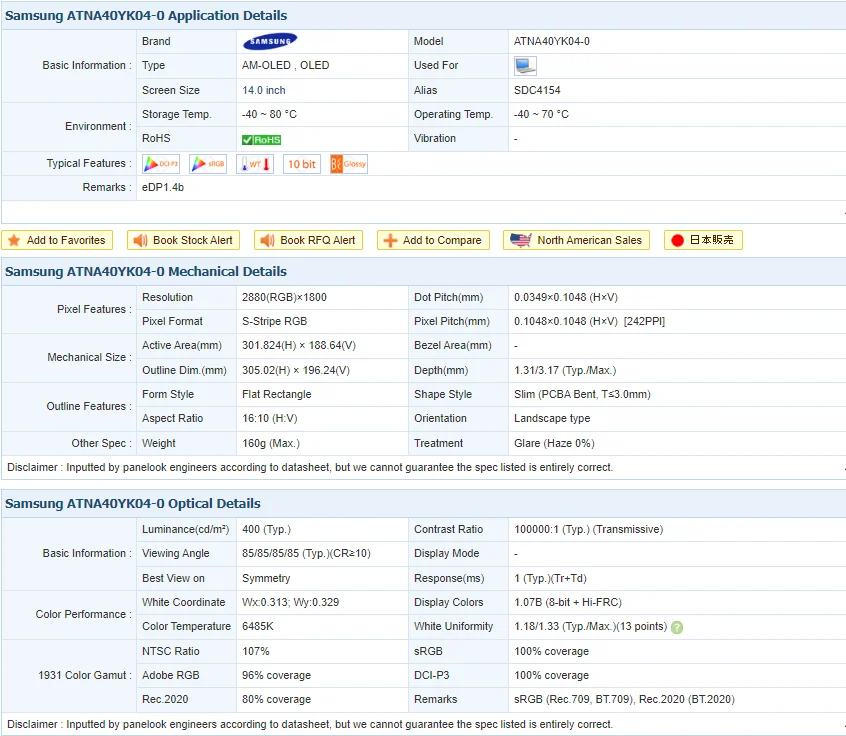Click the Glossy feature icon
Viewport: 846px width, 736px height.
[349, 163]
